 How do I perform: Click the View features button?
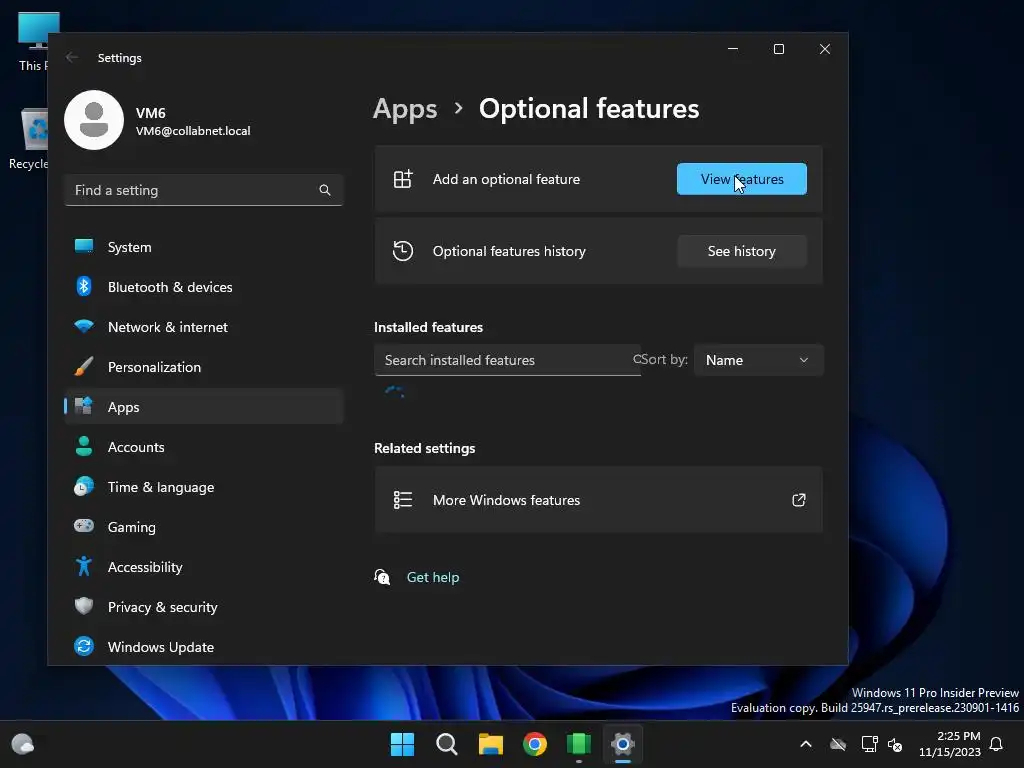741,179
